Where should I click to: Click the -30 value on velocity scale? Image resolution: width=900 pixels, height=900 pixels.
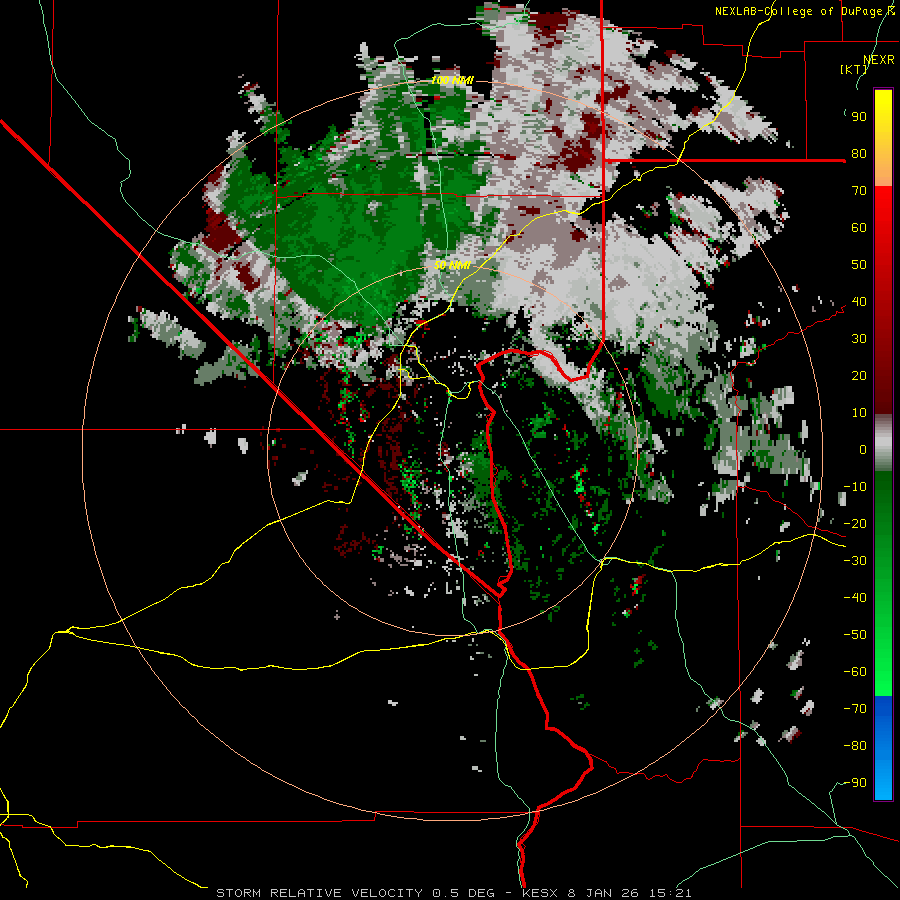coord(855,561)
